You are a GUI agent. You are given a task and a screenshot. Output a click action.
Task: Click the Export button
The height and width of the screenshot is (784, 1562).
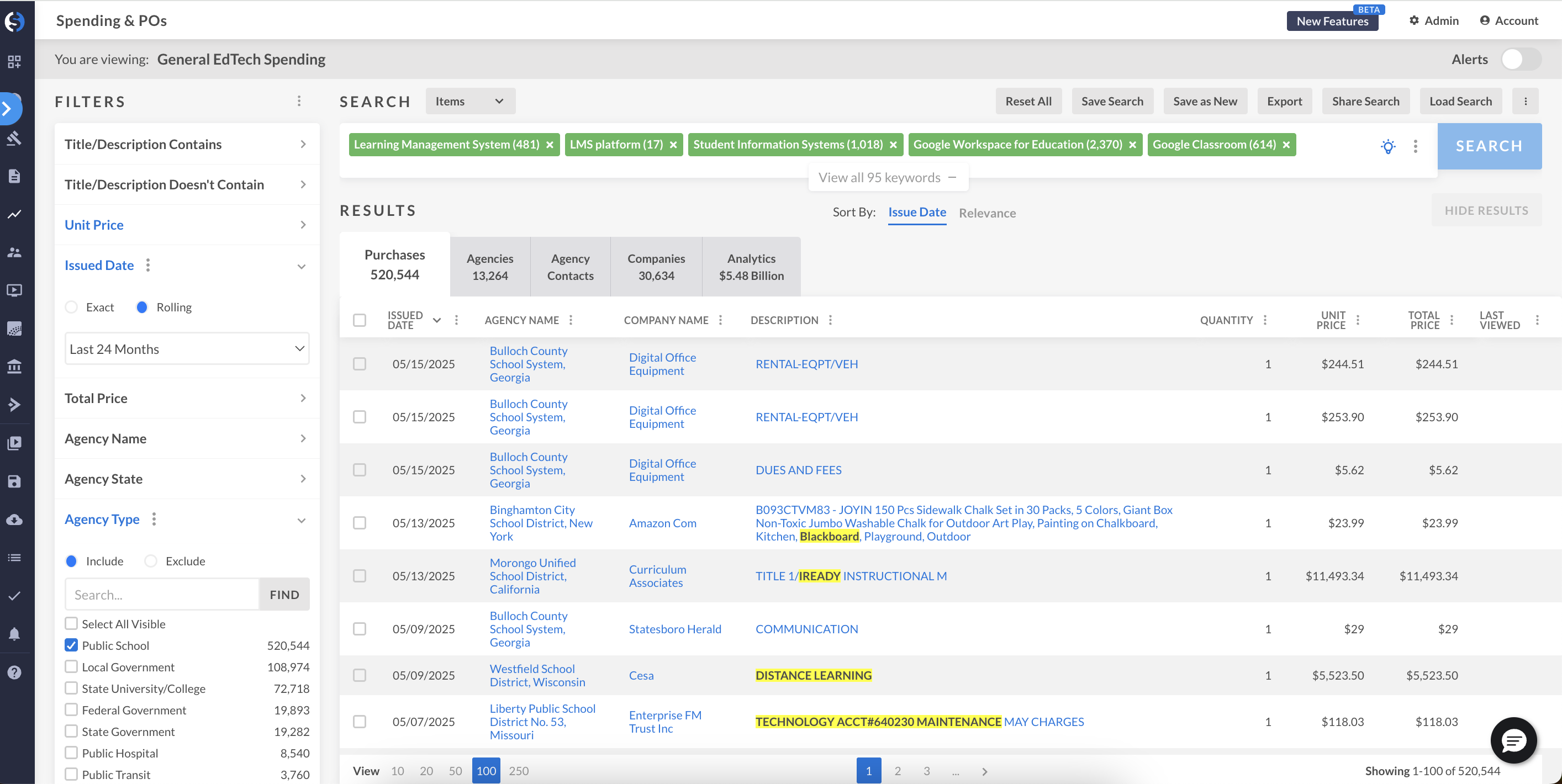click(1284, 101)
